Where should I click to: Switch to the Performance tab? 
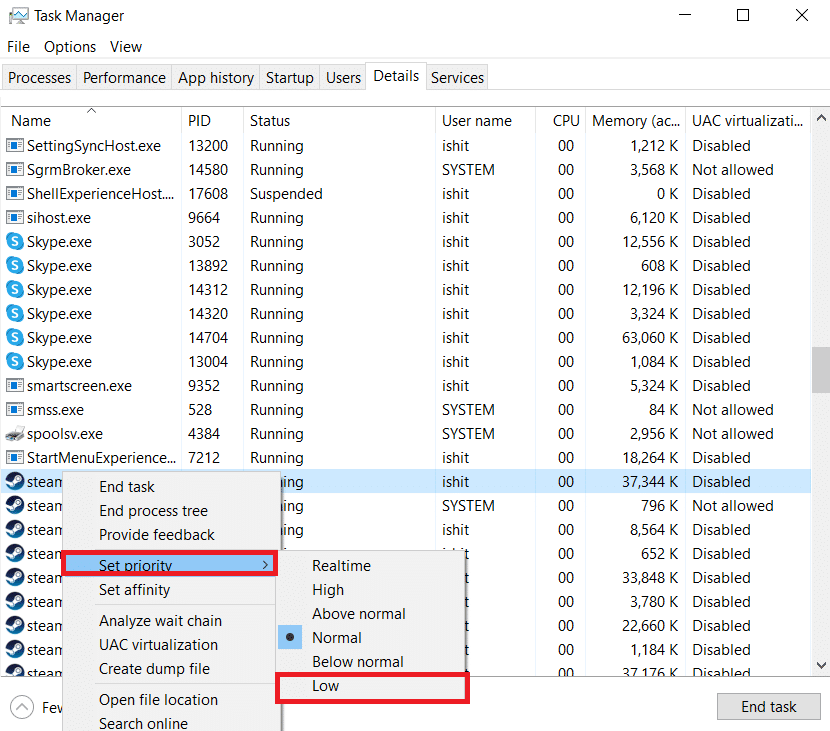pyautogui.click(x=124, y=78)
